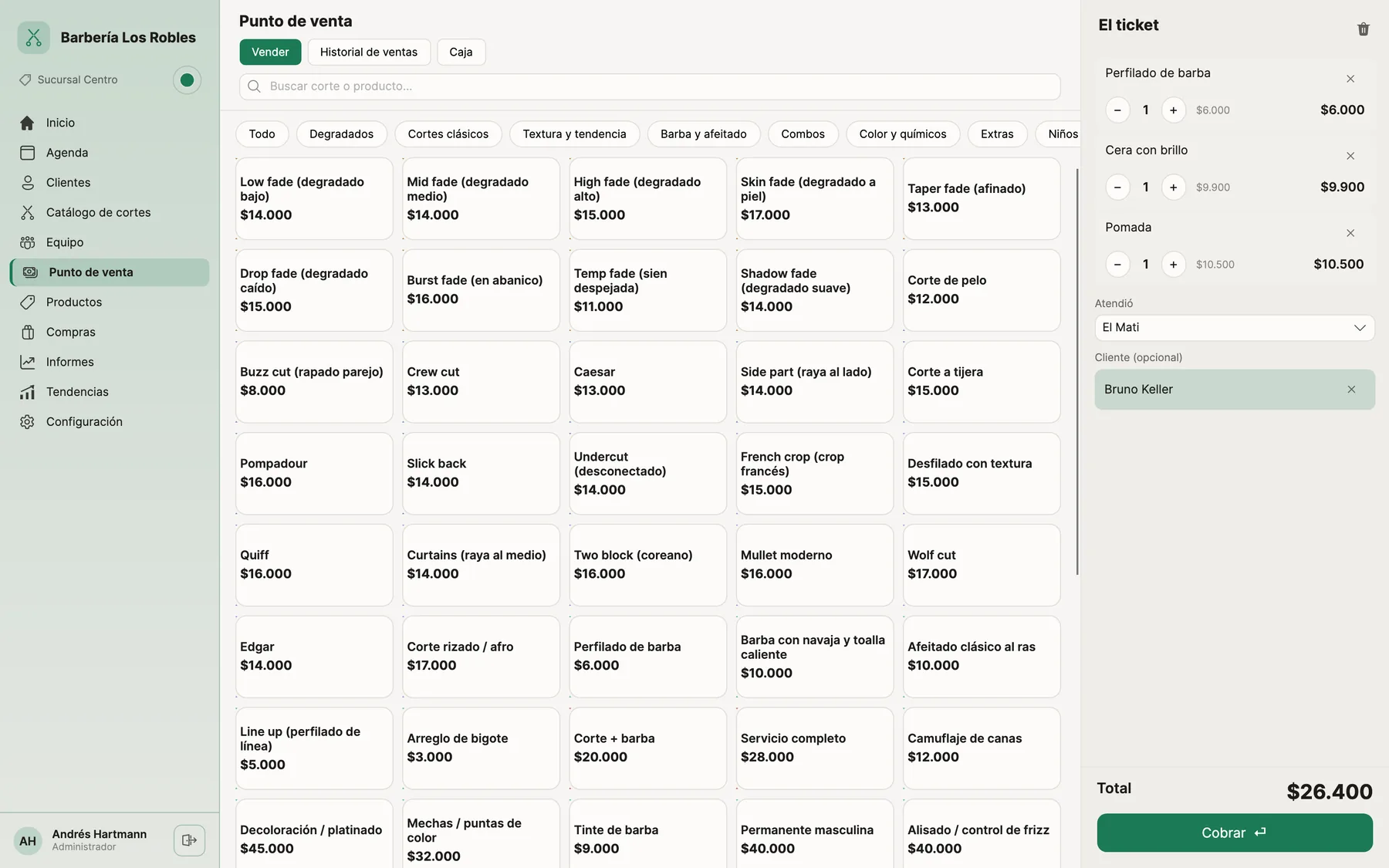Open the Atendió dropdown showing El Mati
Screen dimensions: 1389x868
[1234, 328]
